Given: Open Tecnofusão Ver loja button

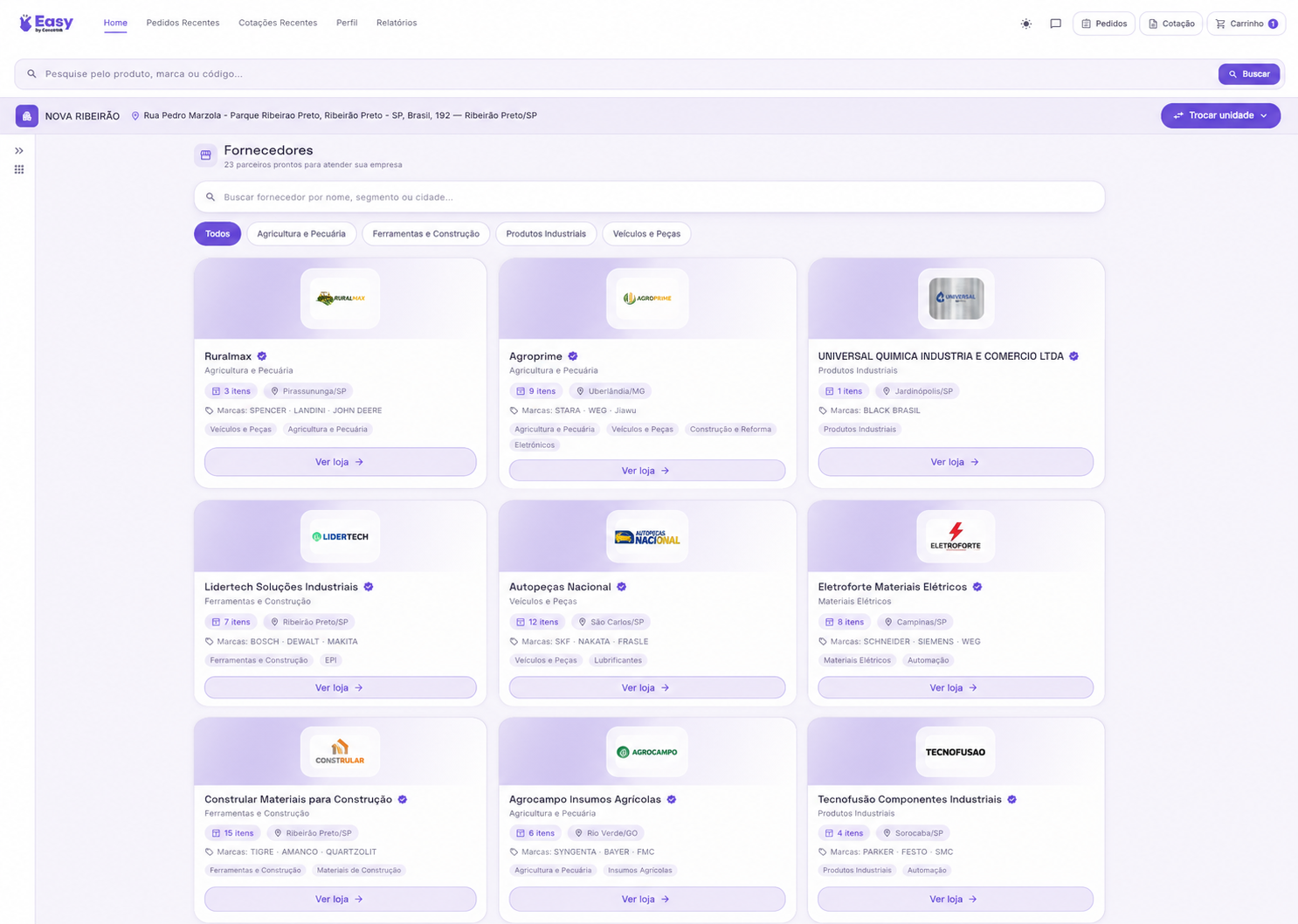Looking at the screenshot, I should pyautogui.click(x=956, y=899).
